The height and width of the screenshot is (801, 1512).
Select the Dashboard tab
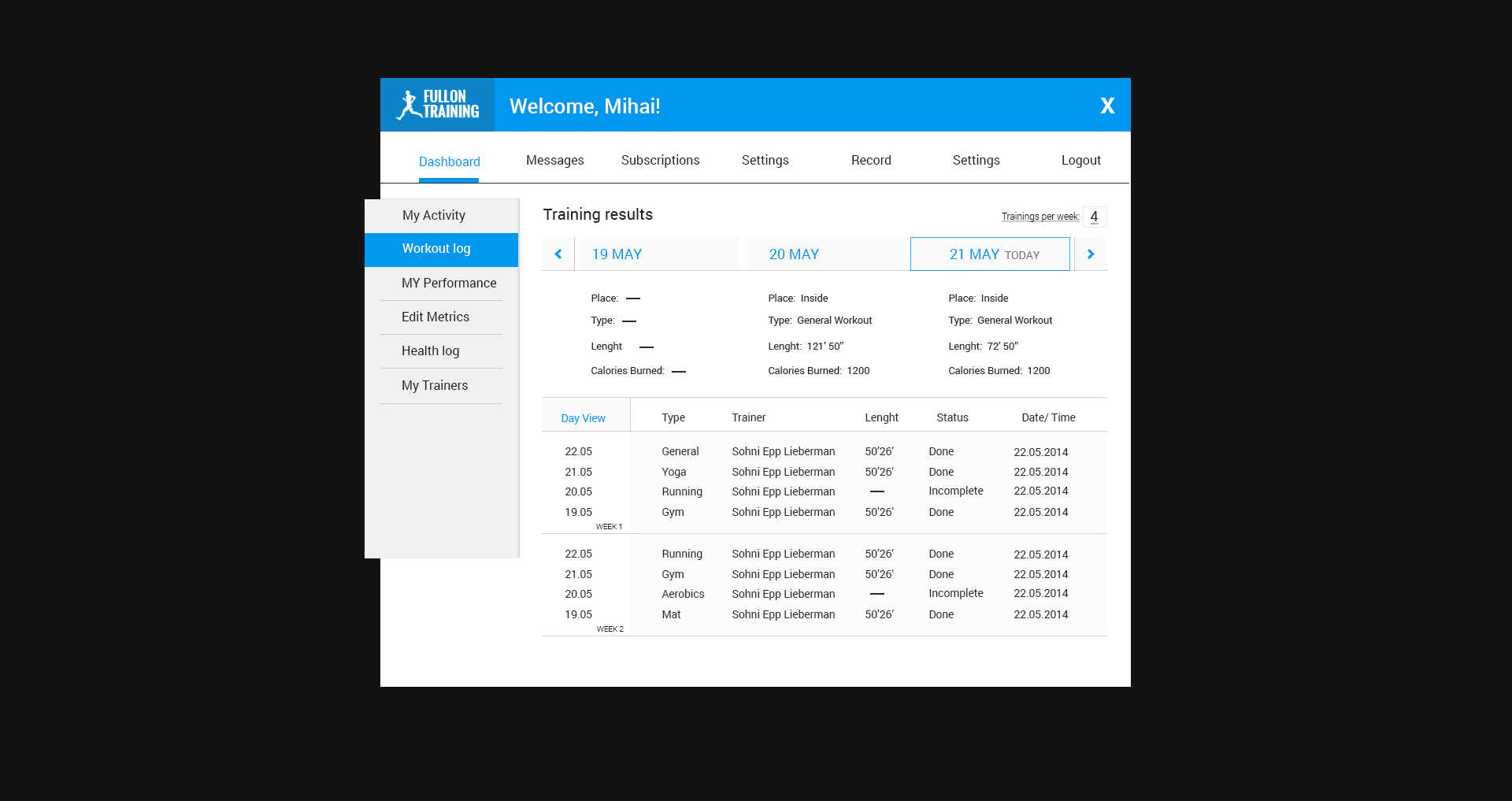click(449, 162)
